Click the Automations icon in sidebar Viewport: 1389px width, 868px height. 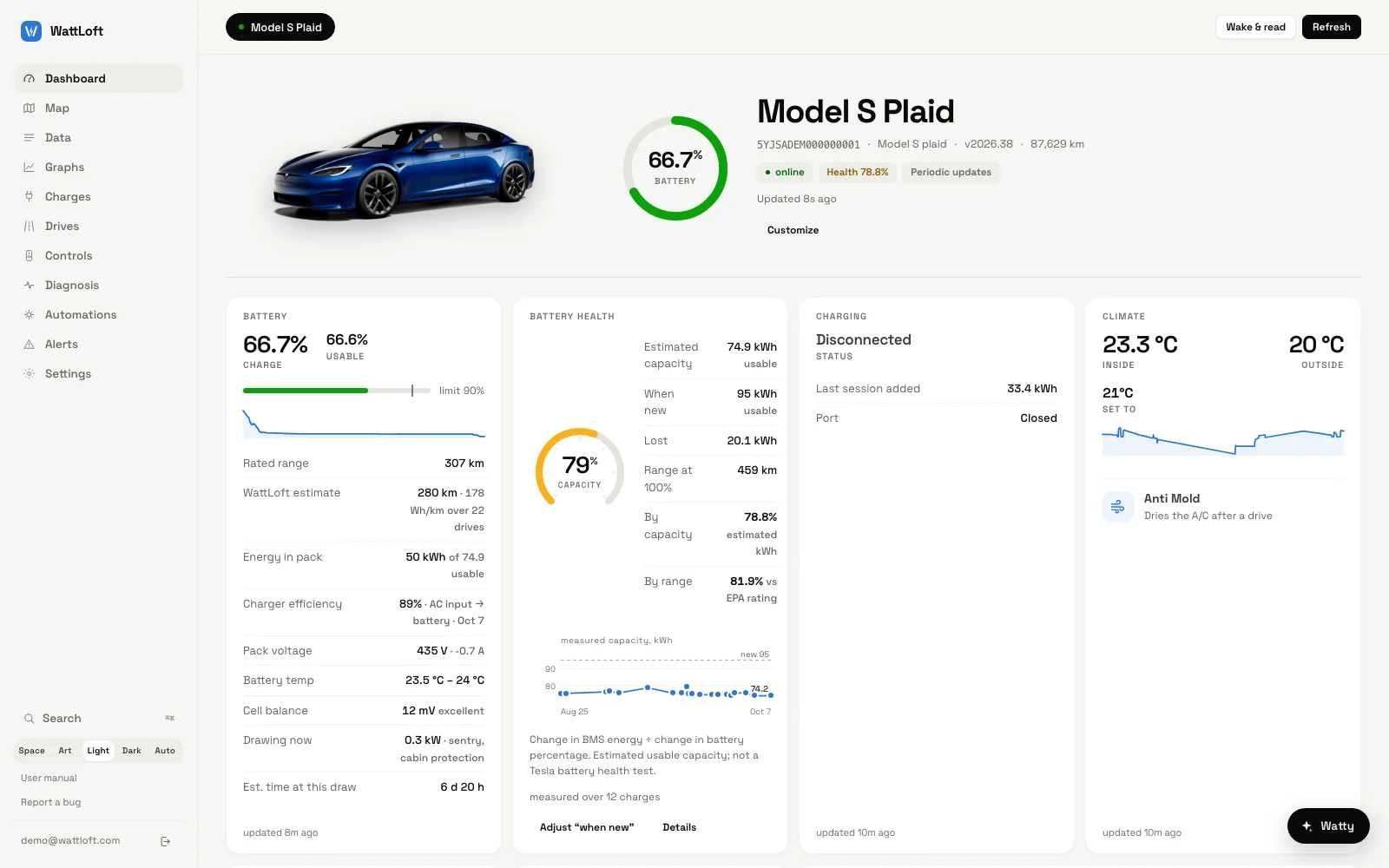click(29, 314)
